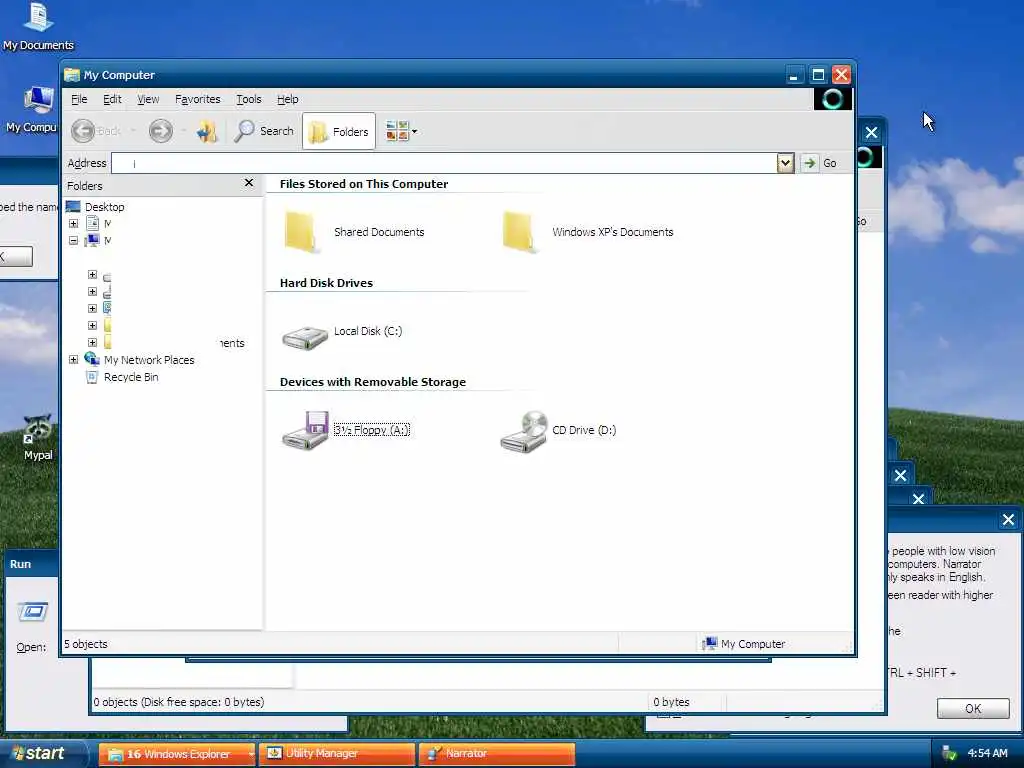Viewport: 1024px width, 768px height.
Task: Collapse the My Computer tree node
Action: pyautogui.click(x=73, y=240)
